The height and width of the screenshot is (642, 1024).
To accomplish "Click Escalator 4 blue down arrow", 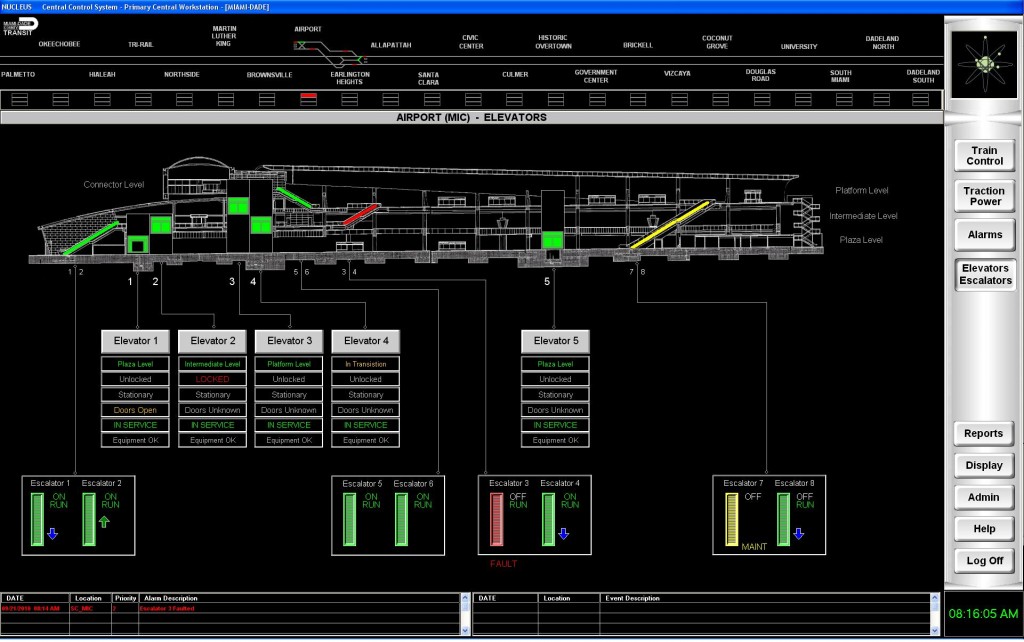I will 563,533.
